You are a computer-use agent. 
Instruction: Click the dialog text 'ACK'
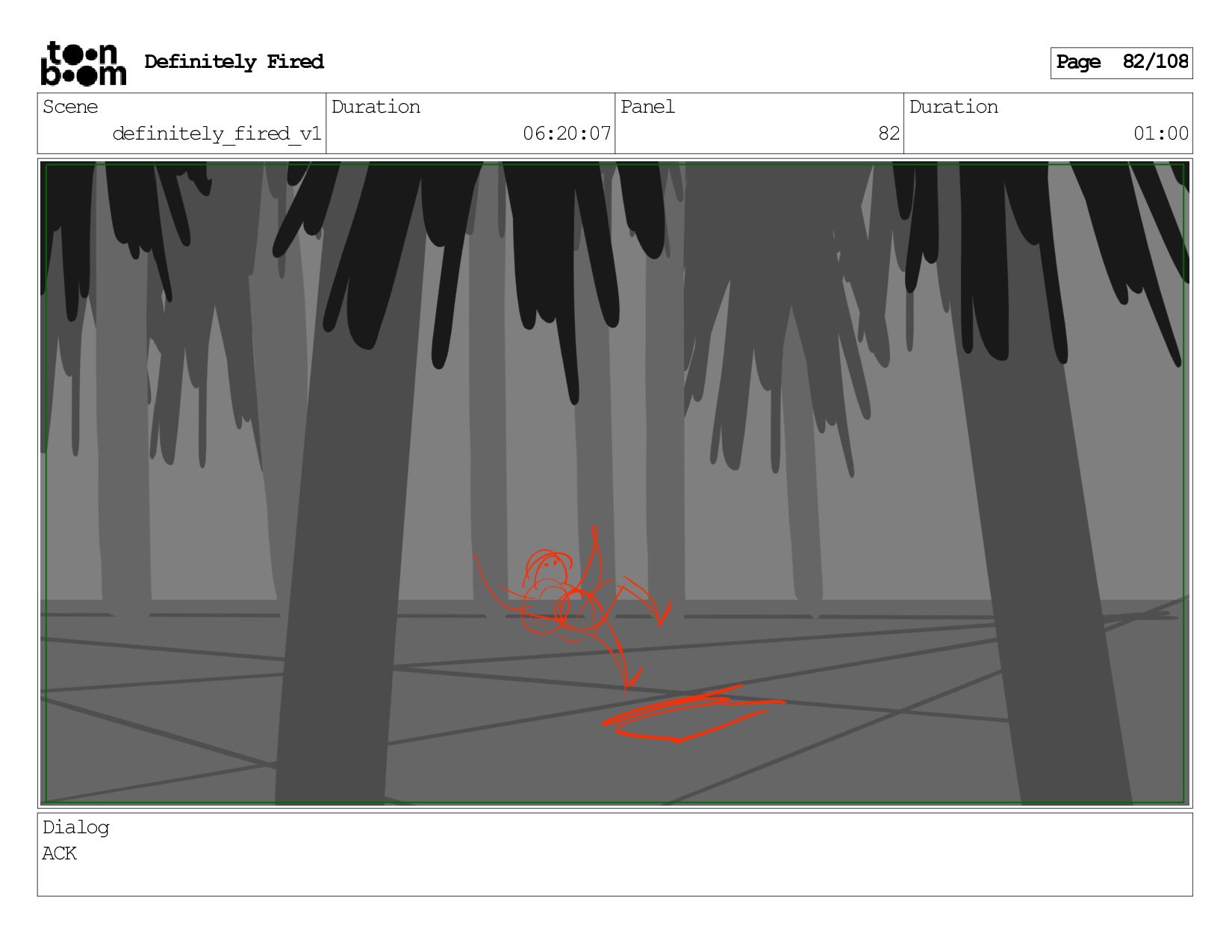(x=59, y=853)
